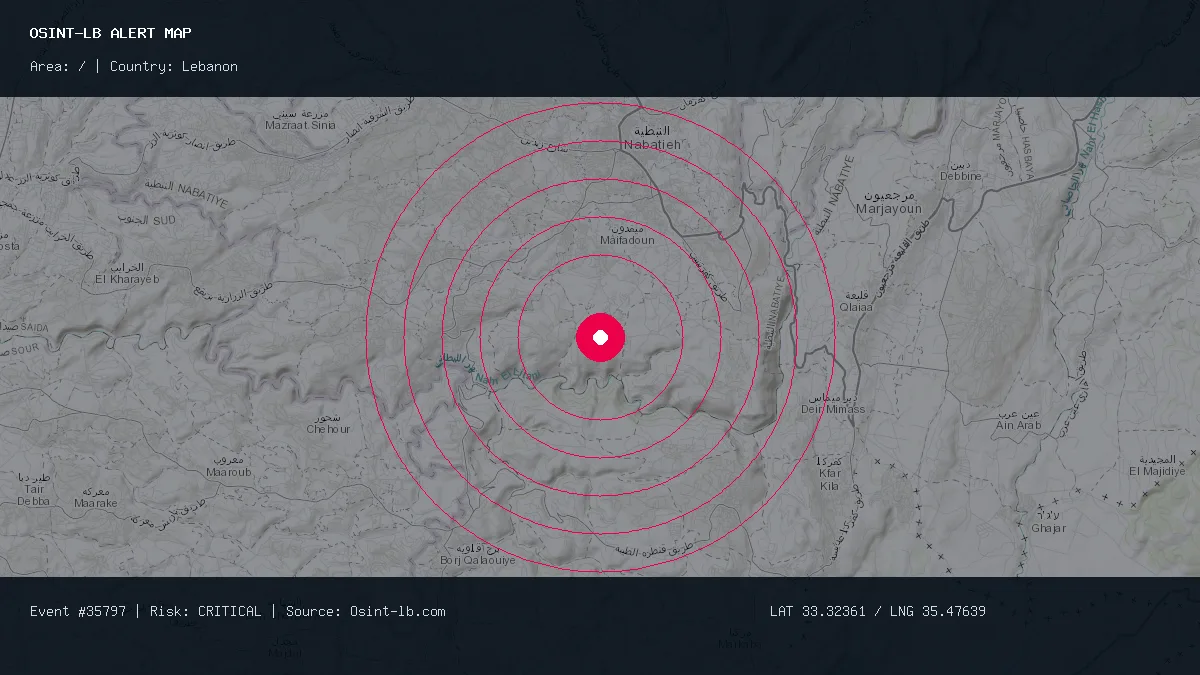Click the 'Risk: CRITICAL' label
The height and width of the screenshot is (675, 1200).
point(205,611)
